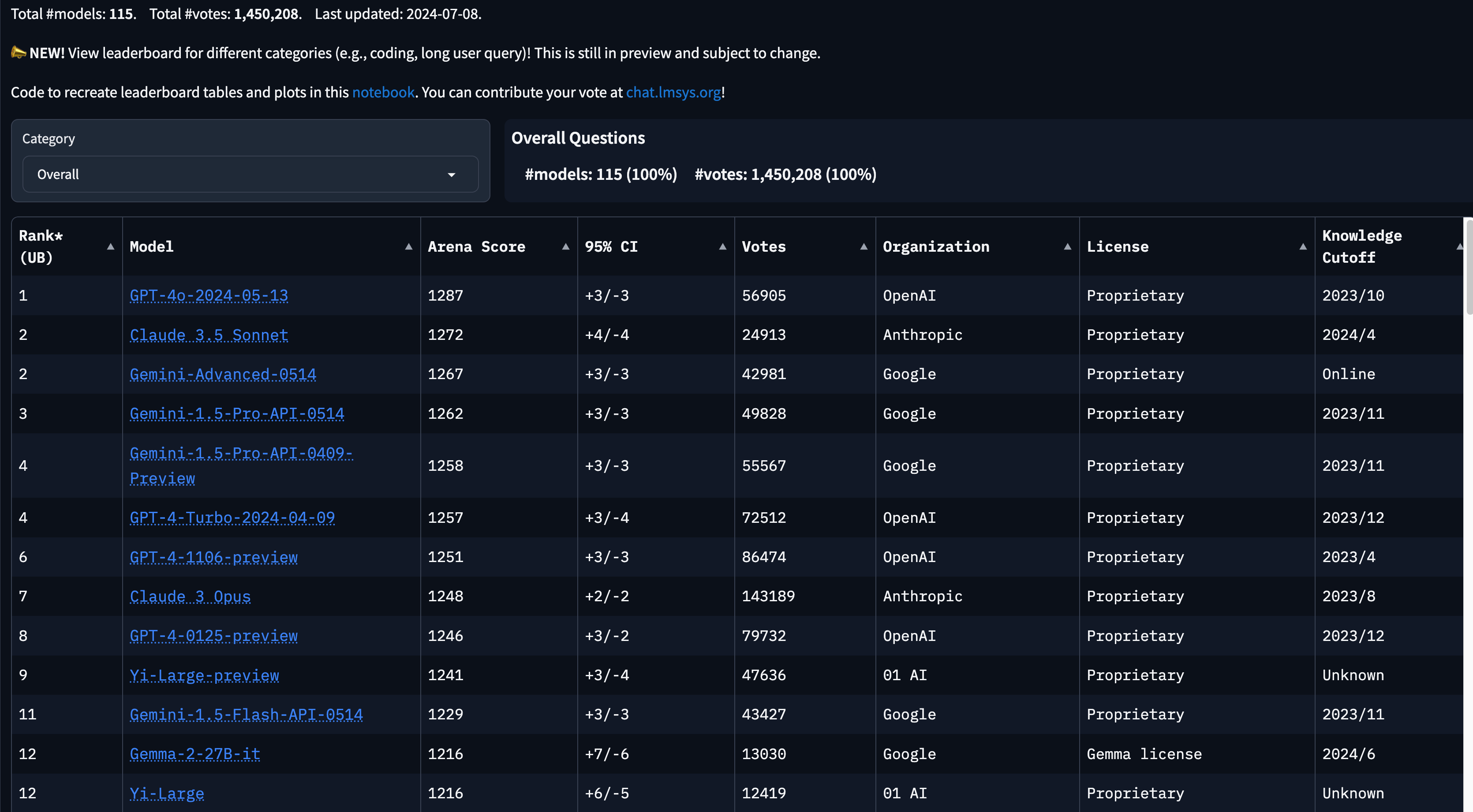
Task: Sort the table by License
Action: tap(1303, 246)
